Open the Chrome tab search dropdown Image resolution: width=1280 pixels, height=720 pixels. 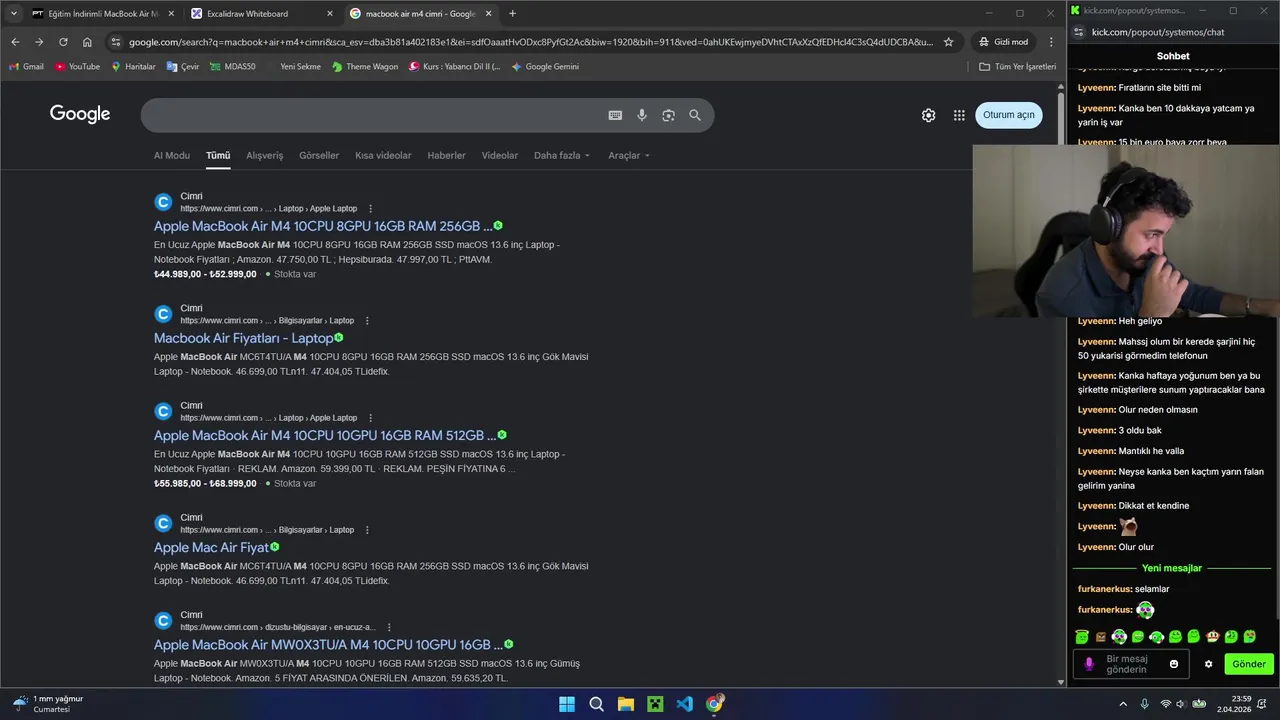(13, 13)
